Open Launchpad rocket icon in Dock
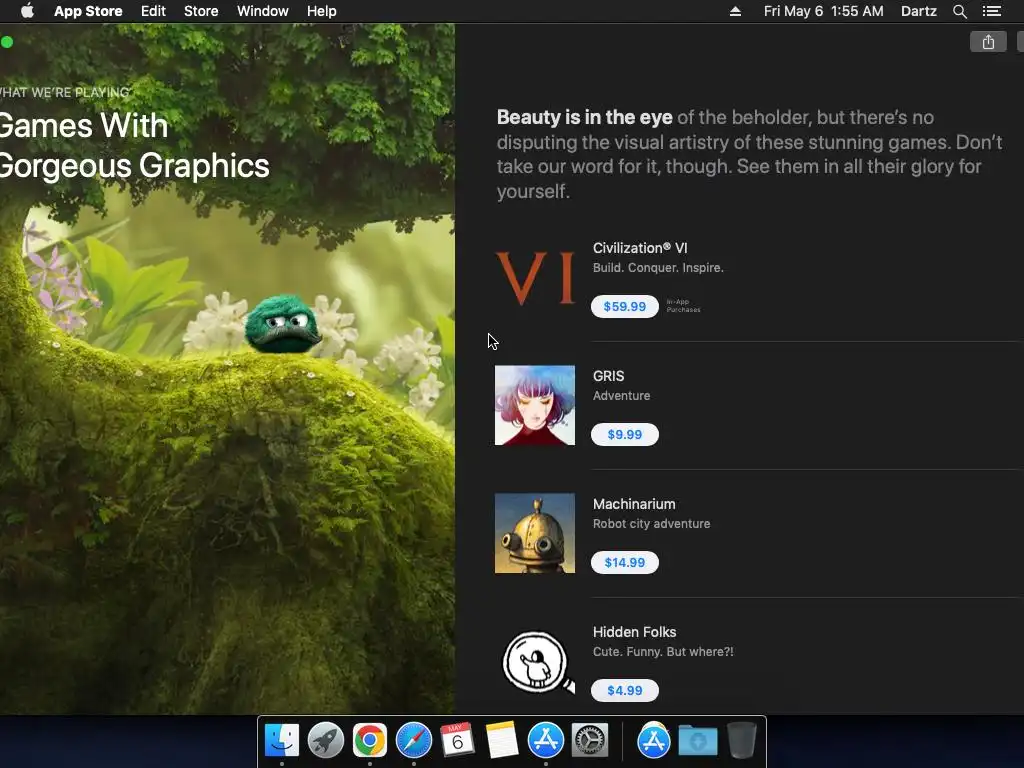1024x768 pixels. [326, 741]
